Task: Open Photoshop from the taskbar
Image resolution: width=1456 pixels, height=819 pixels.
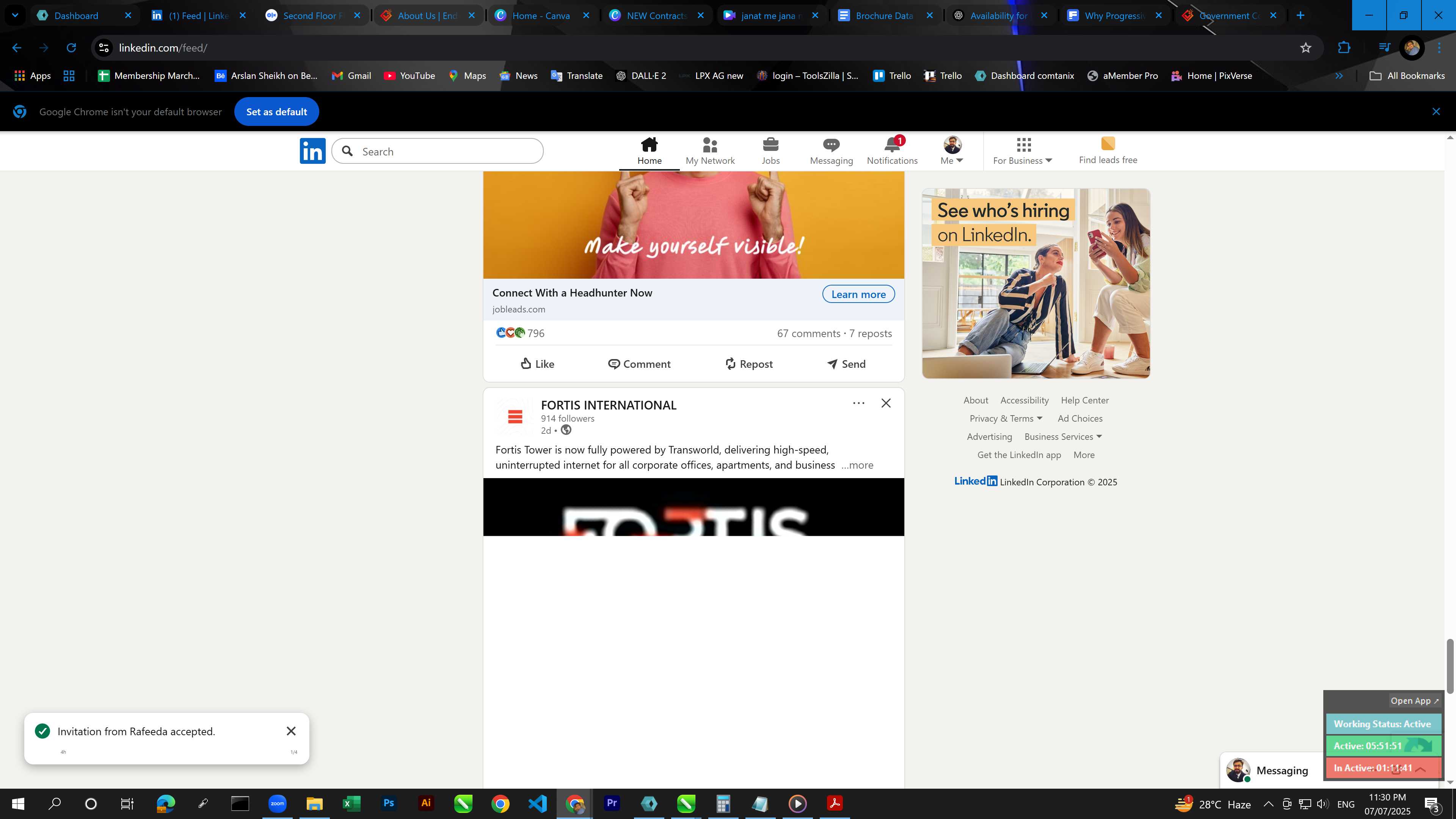Action: [x=388, y=803]
